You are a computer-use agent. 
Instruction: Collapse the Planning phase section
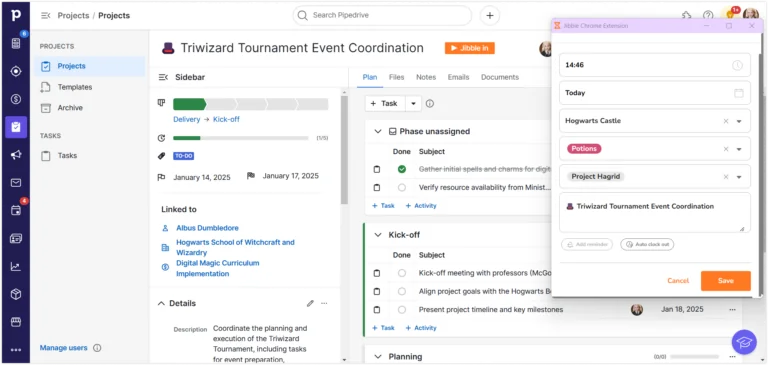pyautogui.click(x=378, y=357)
